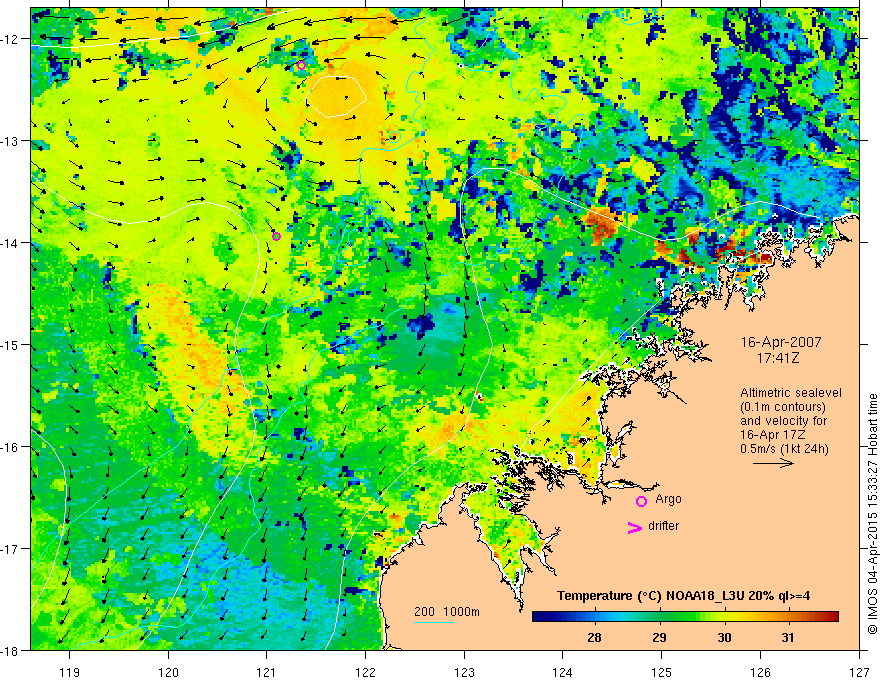Click the longitude axis label '127'
Viewport: 880px width, 680px height.
[859, 672]
